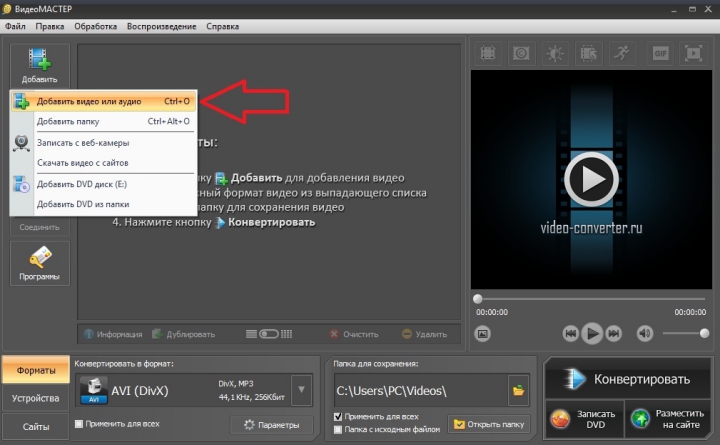Image resolution: width=720 pixels, height=445 pixels.
Task: Start conversion with Конвертировать button
Action: pos(627,379)
